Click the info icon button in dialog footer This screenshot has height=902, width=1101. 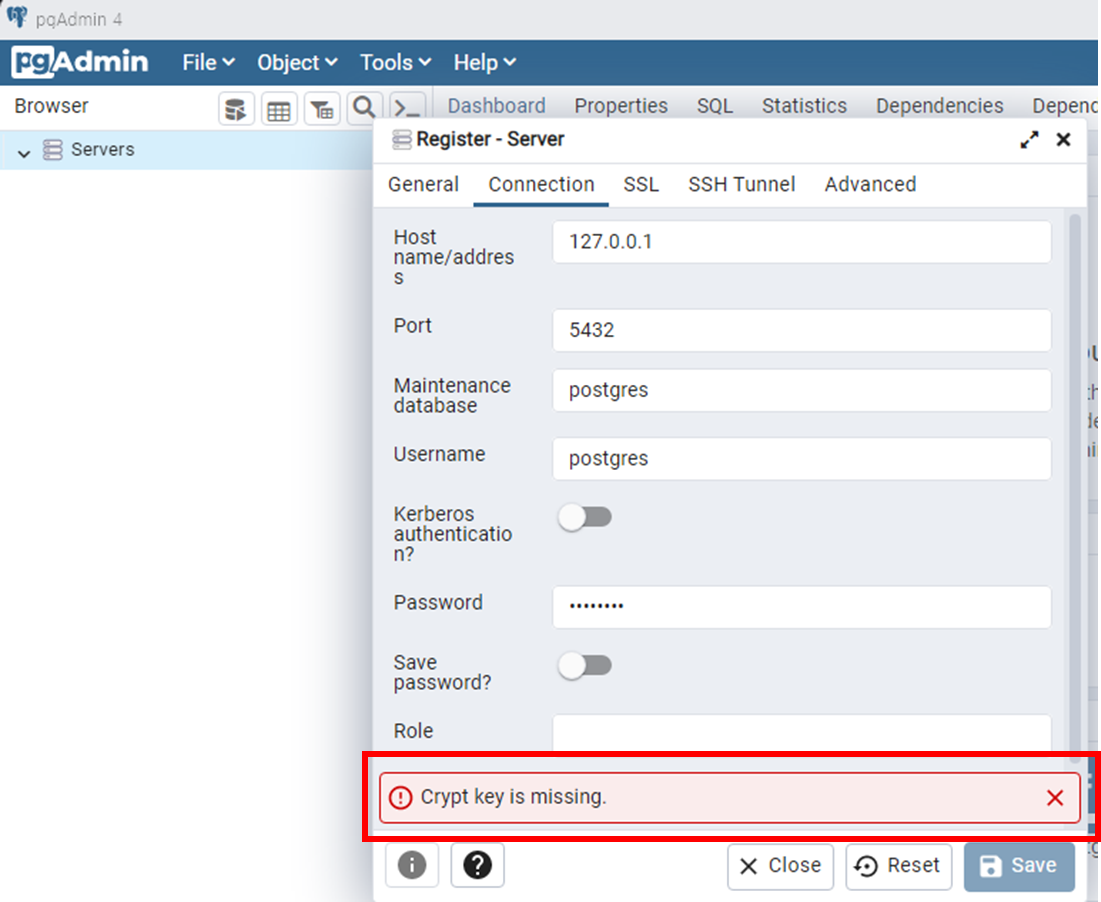click(x=412, y=865)
